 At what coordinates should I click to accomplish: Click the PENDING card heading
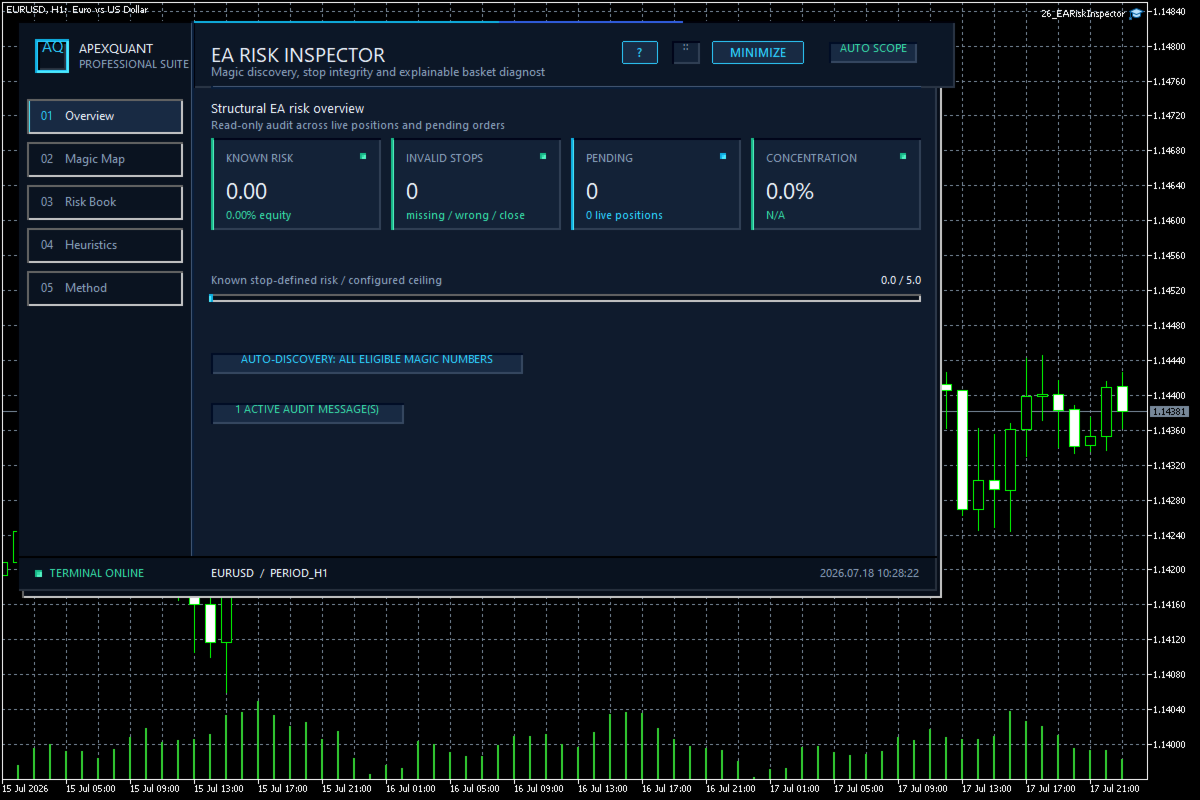tap(609, 158)
